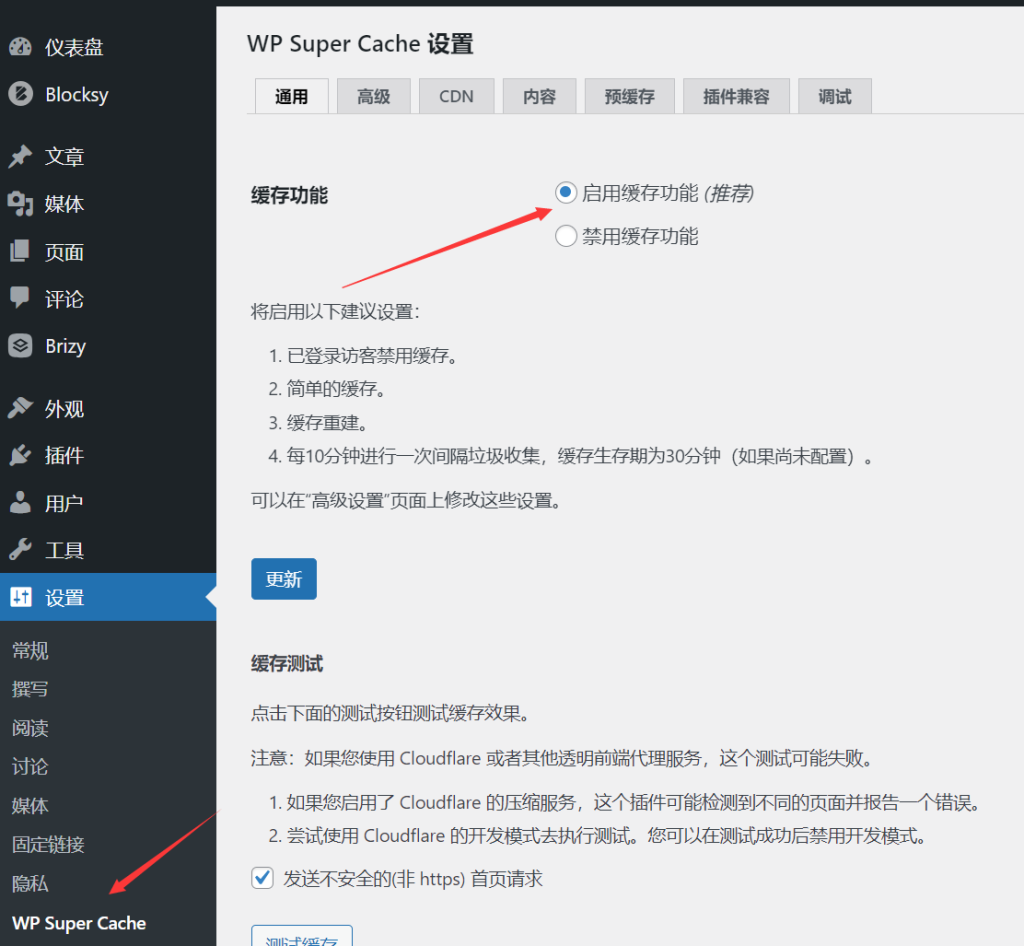1024x946 pixels.
Task: Open the CDN tab
Action: [456, 97]
